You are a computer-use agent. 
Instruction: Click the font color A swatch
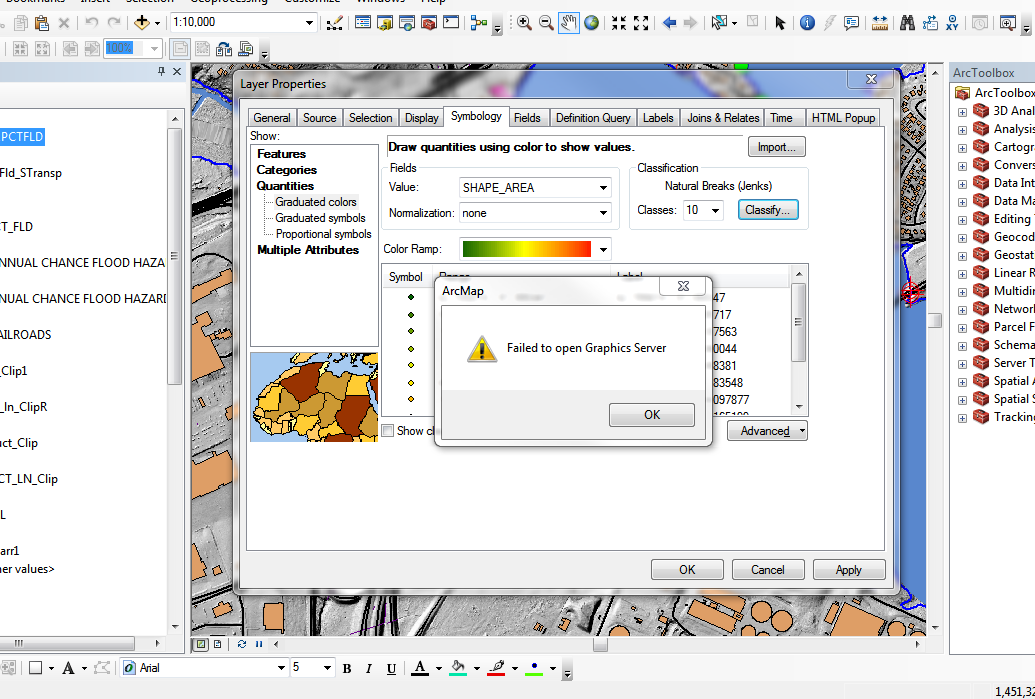420,668
